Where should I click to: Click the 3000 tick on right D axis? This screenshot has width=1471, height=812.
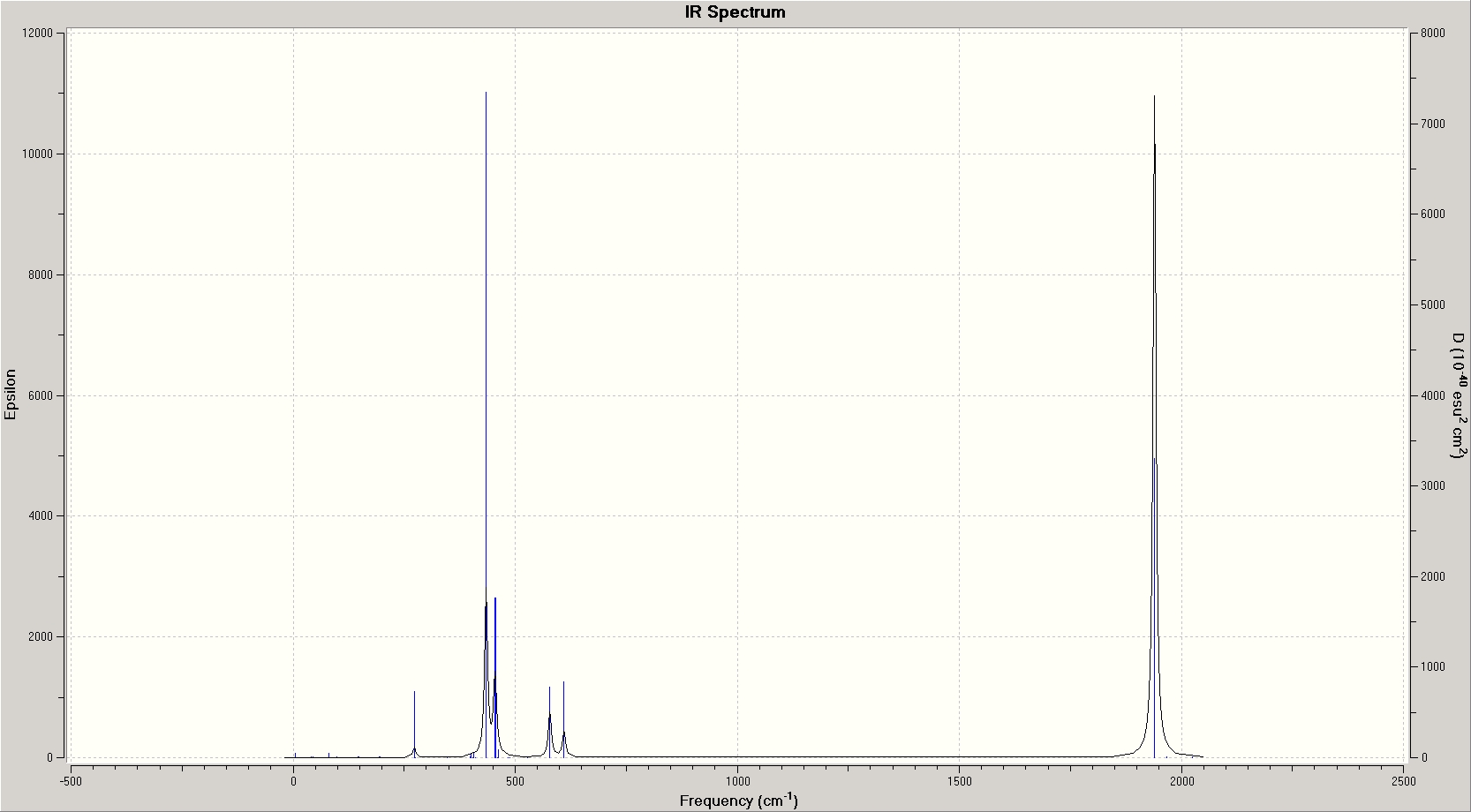(x=1433, y=485)
